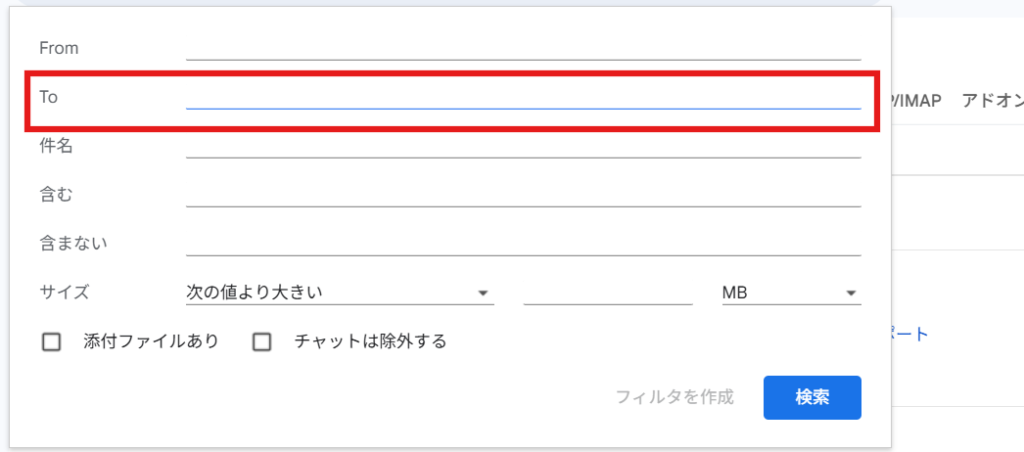Click the 含まない label text
1024x452 pixels.
pos(73,243)
